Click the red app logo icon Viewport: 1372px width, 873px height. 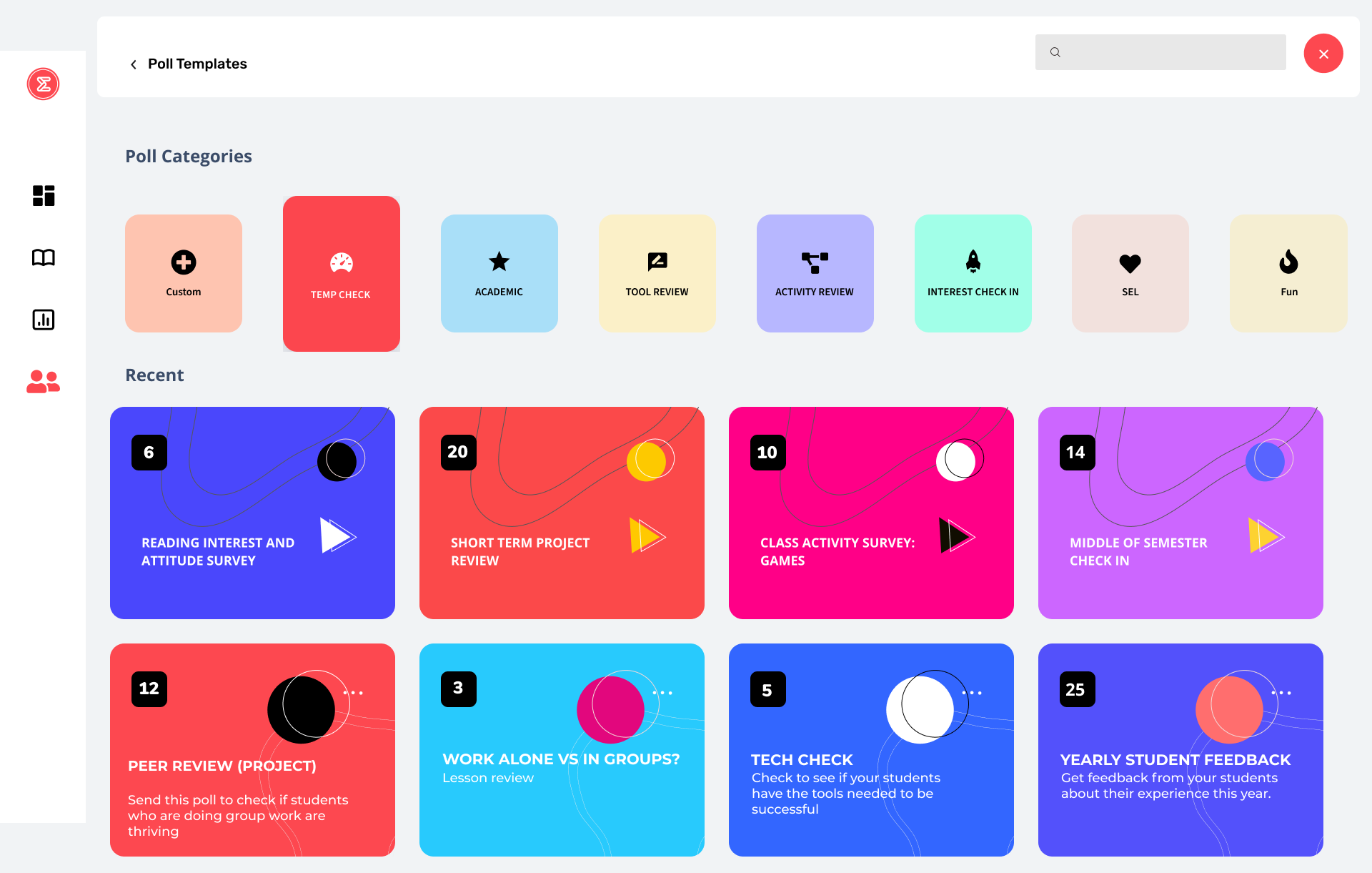[44, 84]
